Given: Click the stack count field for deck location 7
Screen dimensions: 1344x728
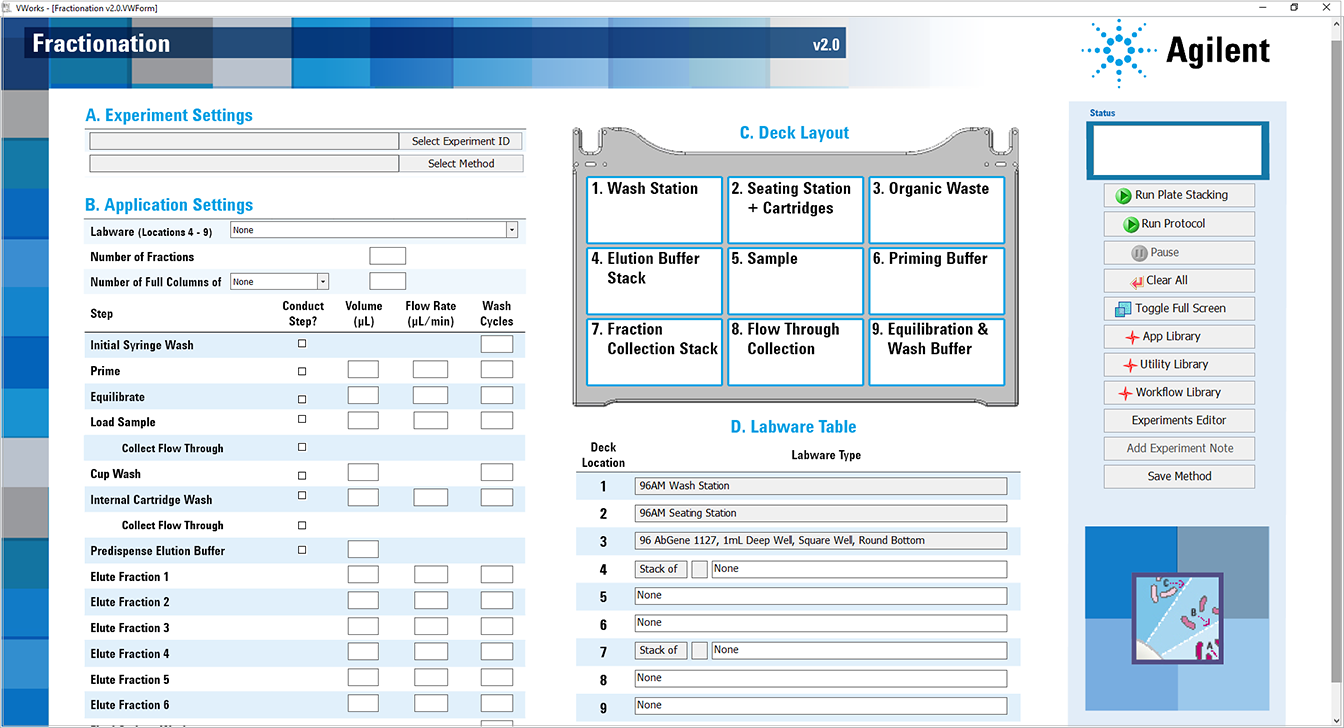Looking at the screenshot, I should point(699,650).
